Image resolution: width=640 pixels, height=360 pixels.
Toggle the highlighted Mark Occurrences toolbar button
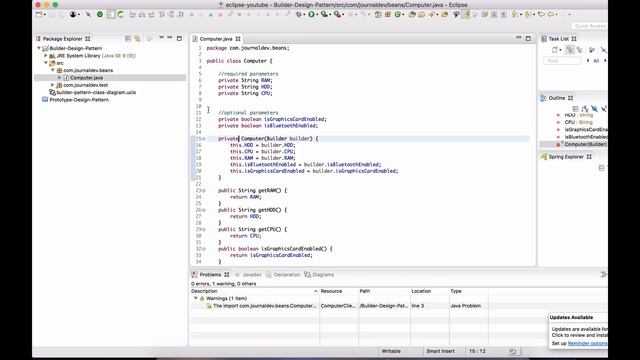466,14
